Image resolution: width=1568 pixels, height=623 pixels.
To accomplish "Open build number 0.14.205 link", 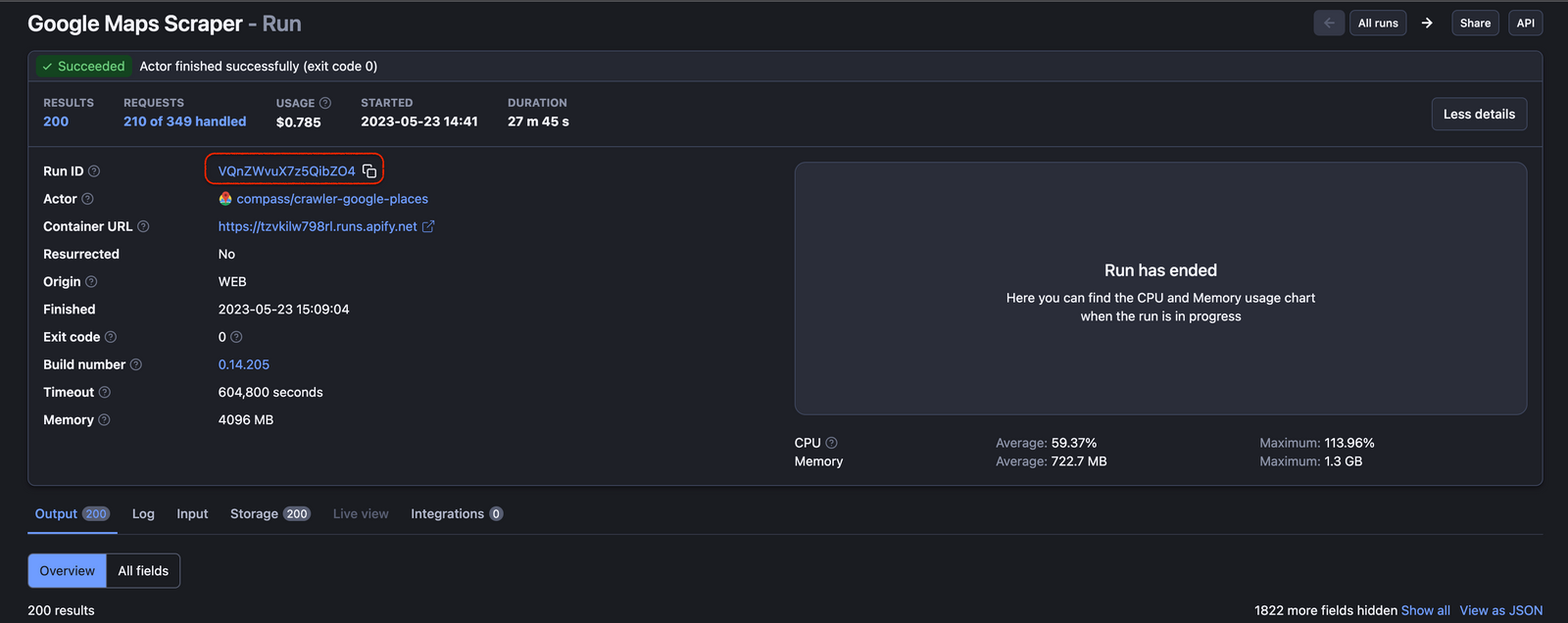I will (244, 364).
